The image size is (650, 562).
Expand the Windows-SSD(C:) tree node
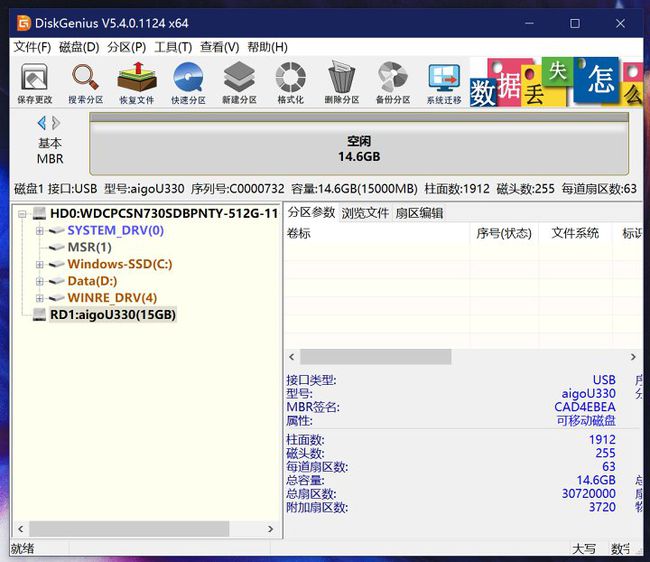pos(39,264)
